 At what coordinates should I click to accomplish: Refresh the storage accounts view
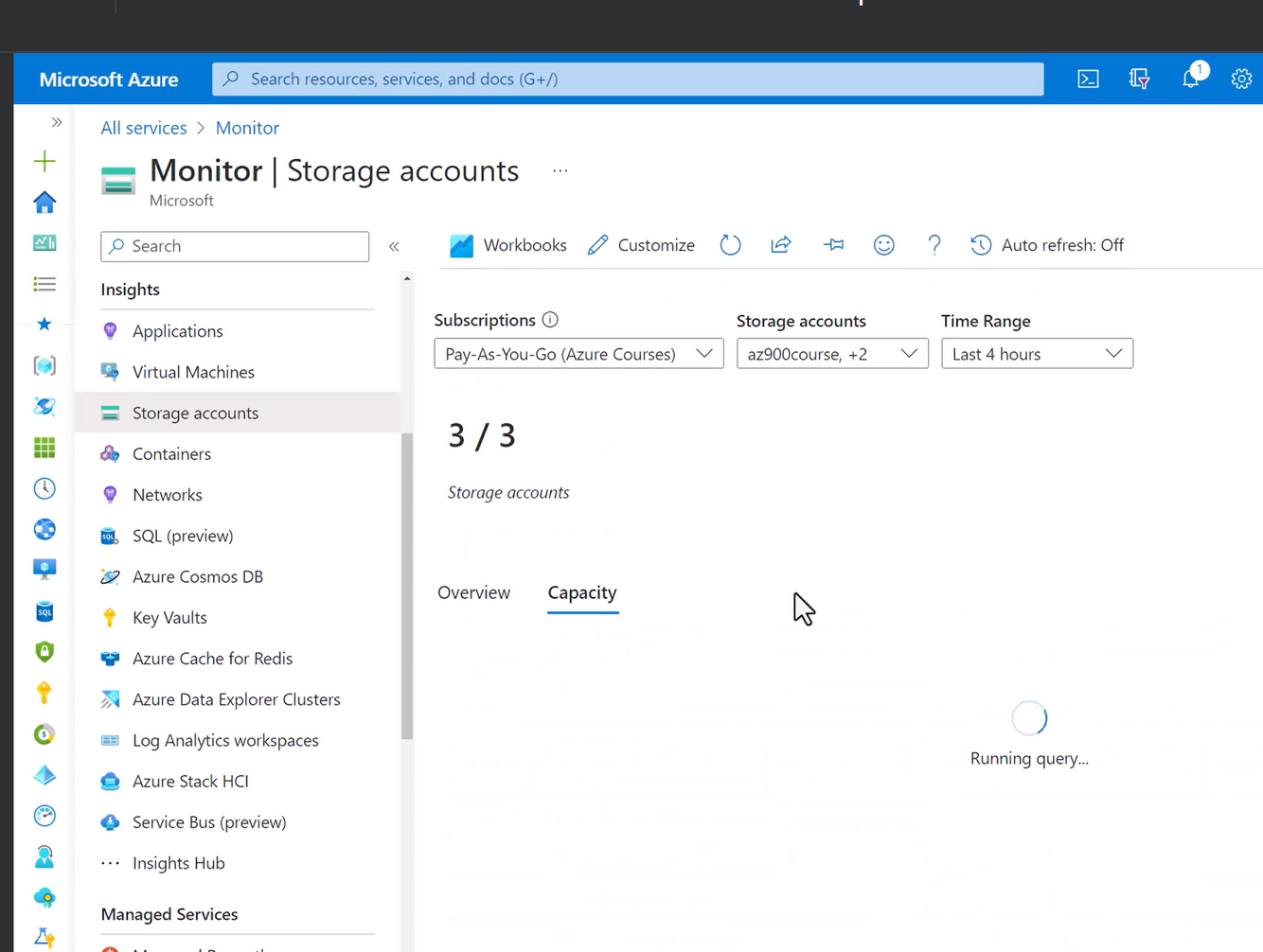[730, 245]
